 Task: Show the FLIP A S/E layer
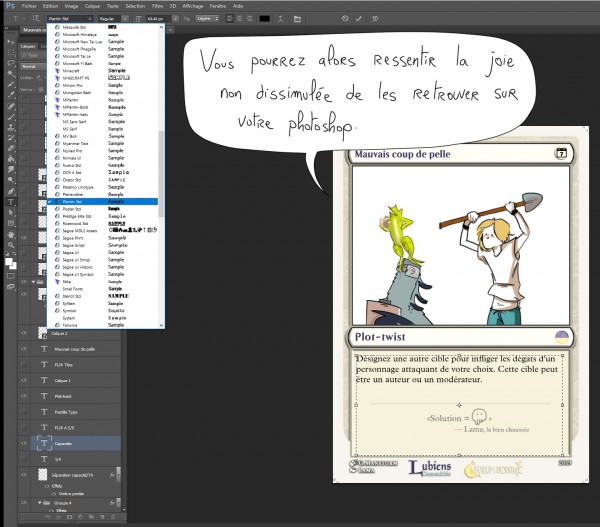point(24,427)
